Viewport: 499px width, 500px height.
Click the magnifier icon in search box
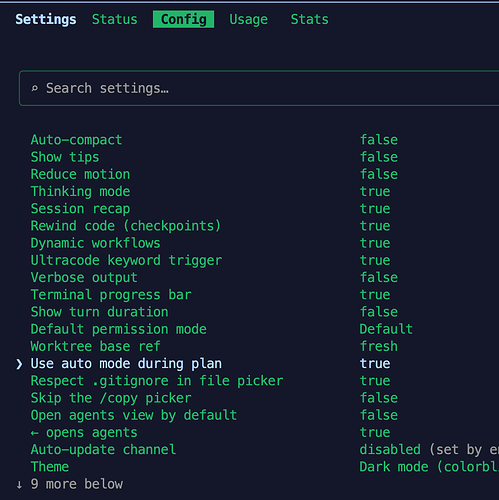click(x=35, y=88)
